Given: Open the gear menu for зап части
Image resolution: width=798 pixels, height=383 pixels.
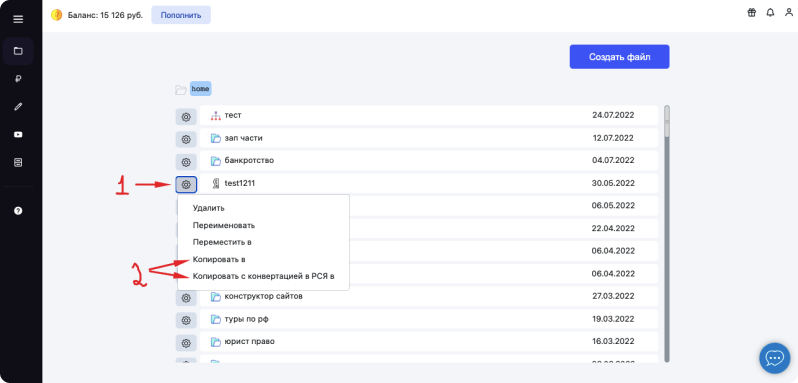Looking at the screenshot, I should pos(186,139).
